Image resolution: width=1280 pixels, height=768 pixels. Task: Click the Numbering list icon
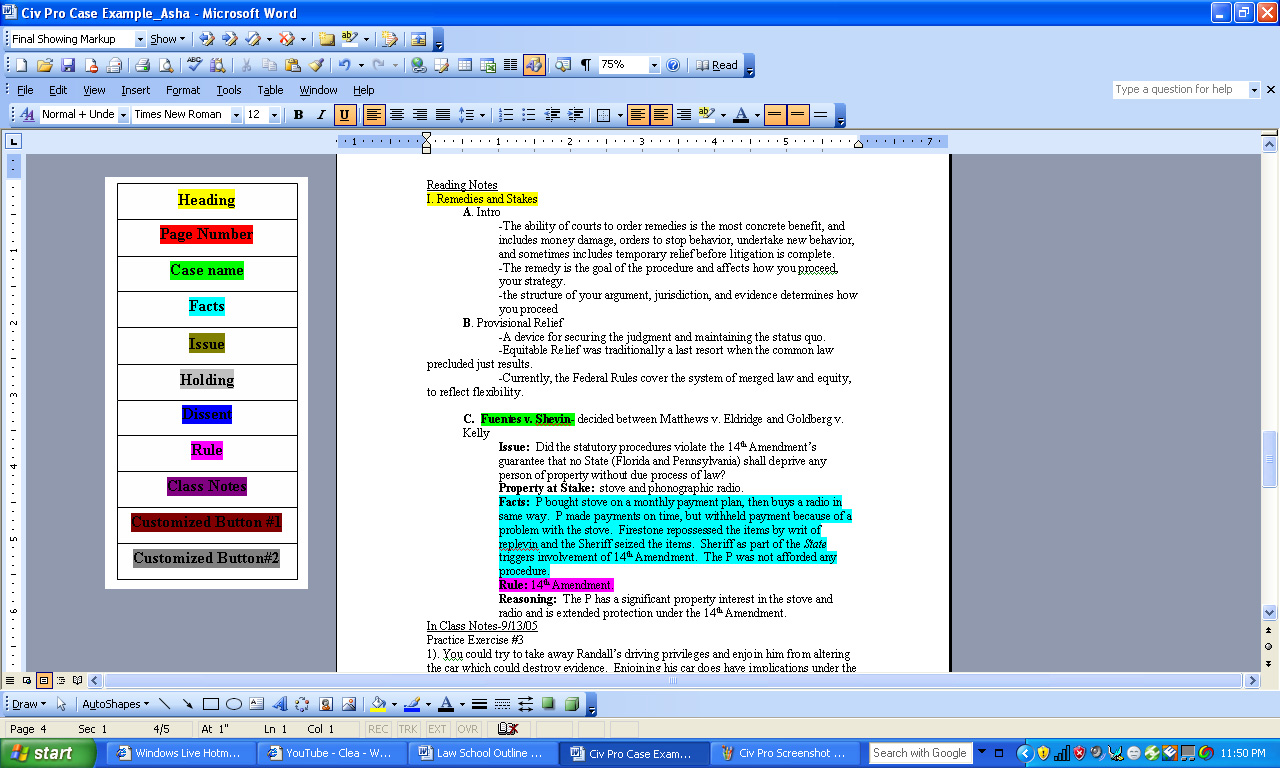tap(506, 115)
